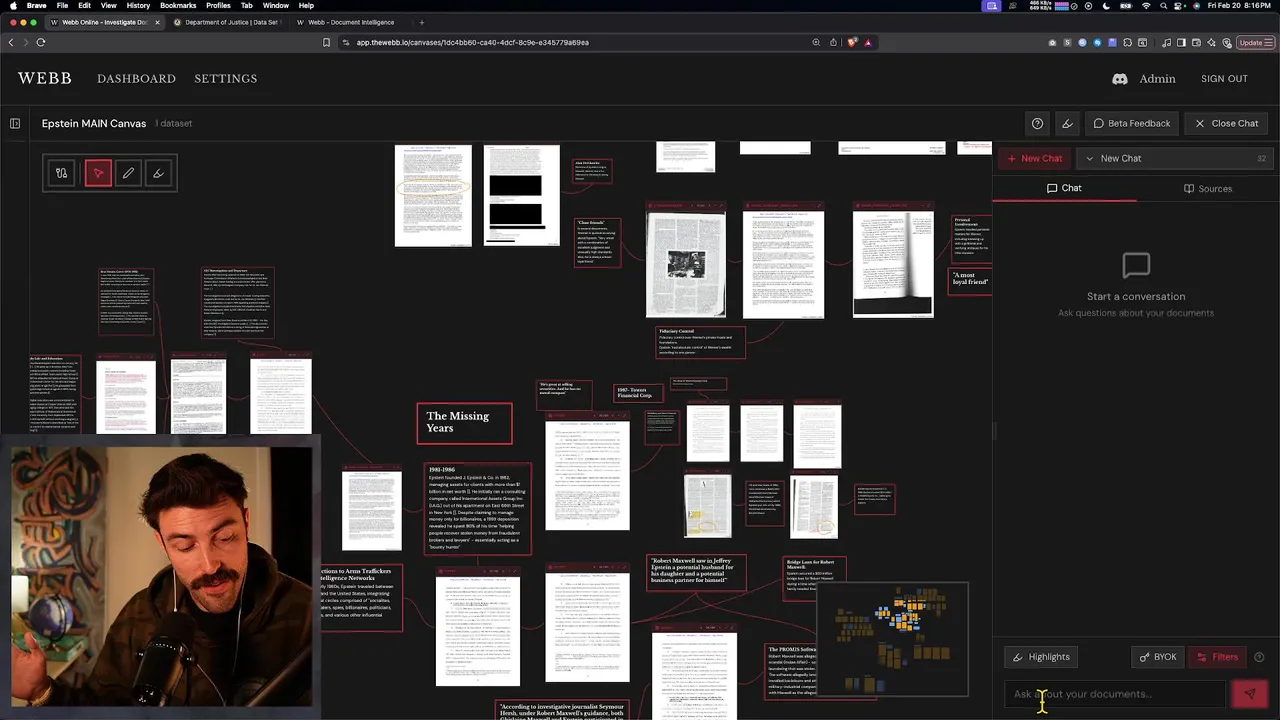Go back using the browser back arrow
This screenshot has width=1280, height=720.
tap(11, 42)
